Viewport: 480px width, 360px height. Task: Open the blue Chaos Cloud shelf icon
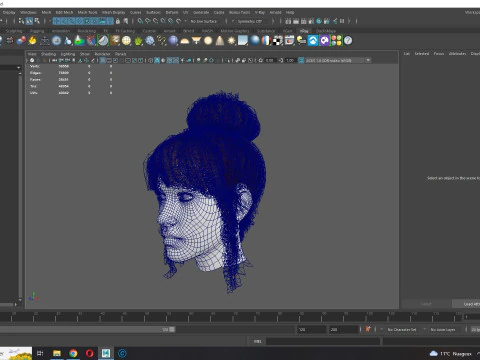tap(313, 41)
